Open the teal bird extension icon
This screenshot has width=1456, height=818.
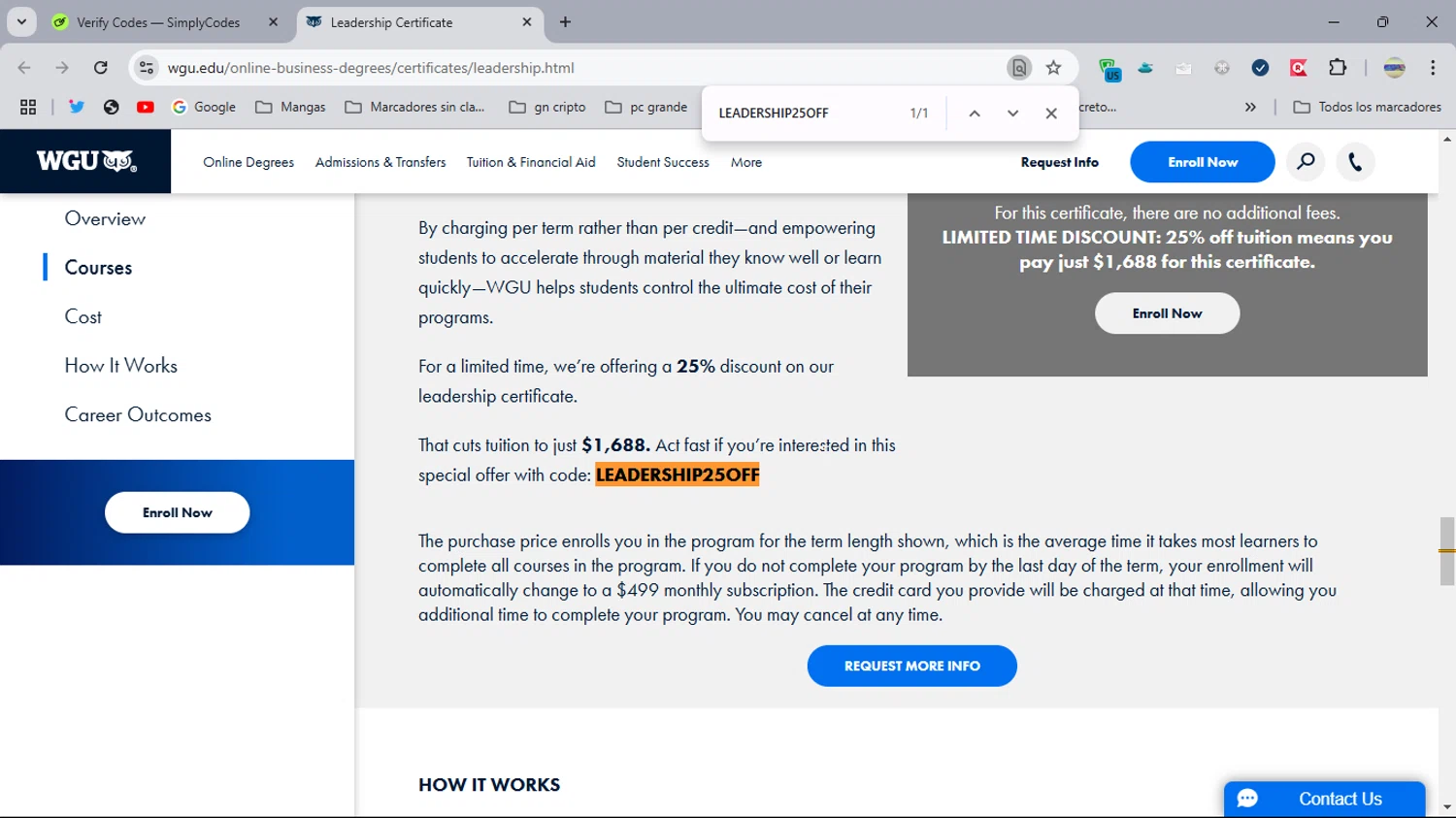(1146, 68)
